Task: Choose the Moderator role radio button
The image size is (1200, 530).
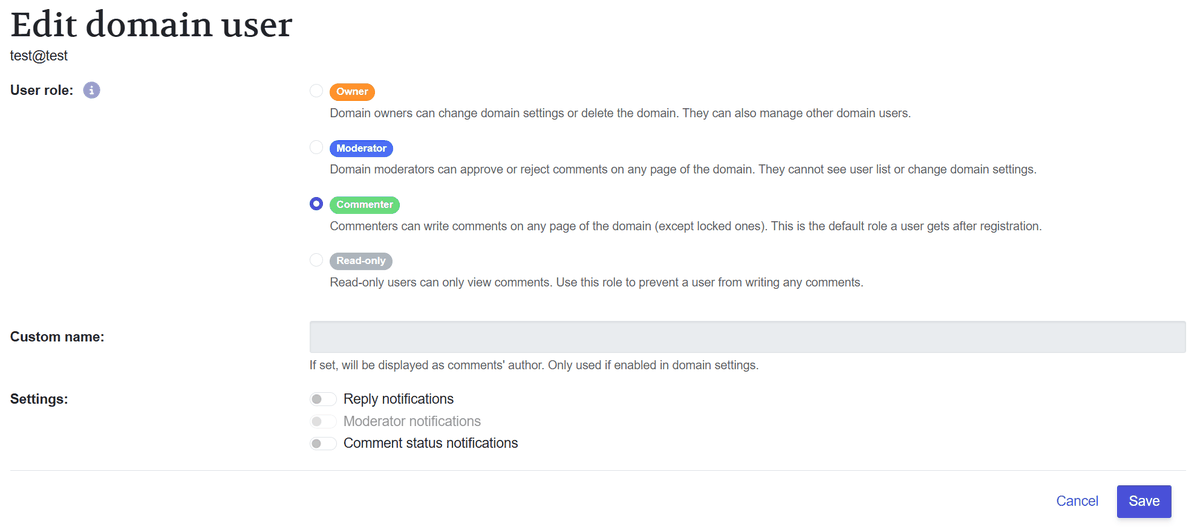Action: point(316,148)
